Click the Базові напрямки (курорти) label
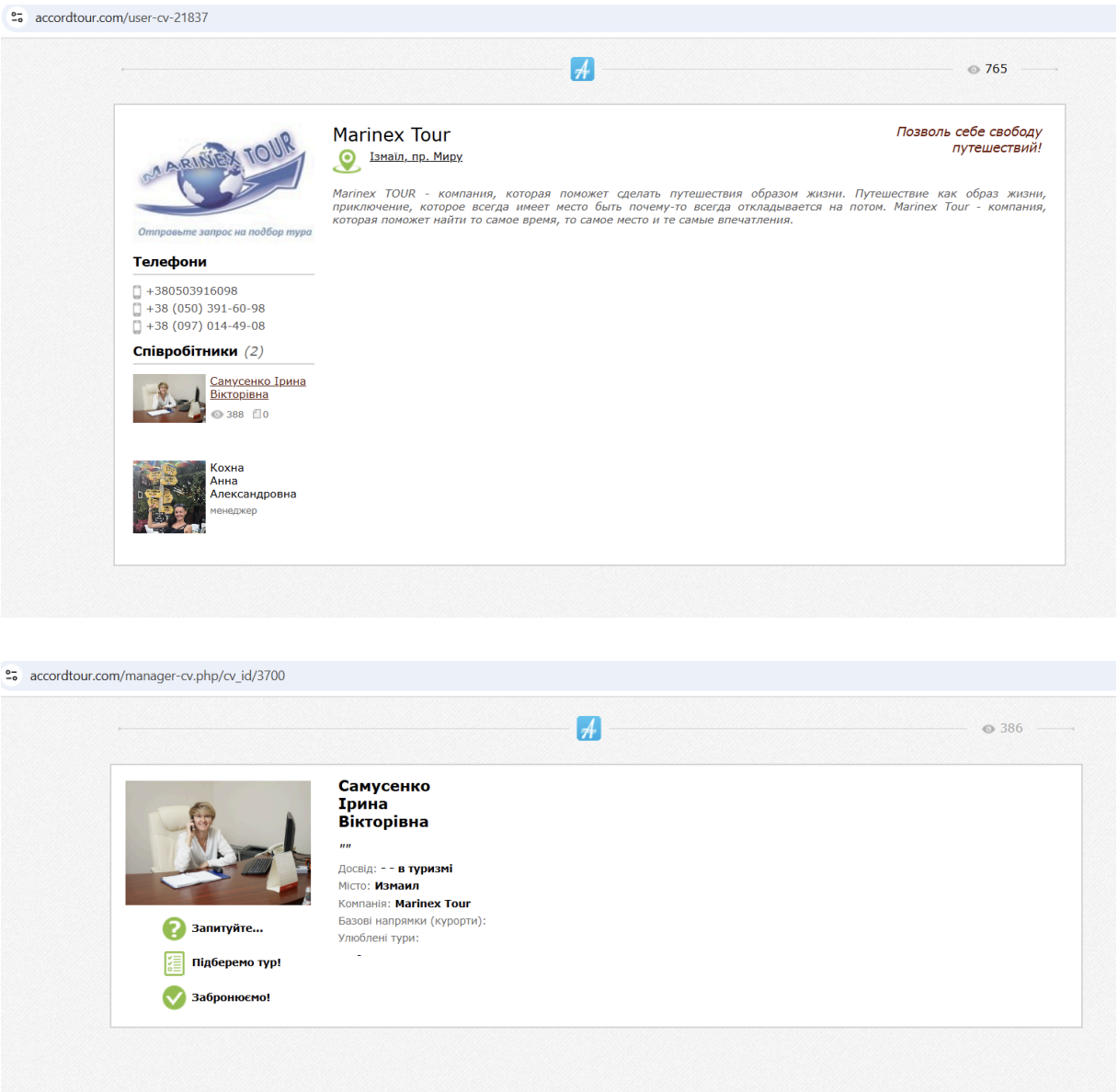 pos(412,921)
